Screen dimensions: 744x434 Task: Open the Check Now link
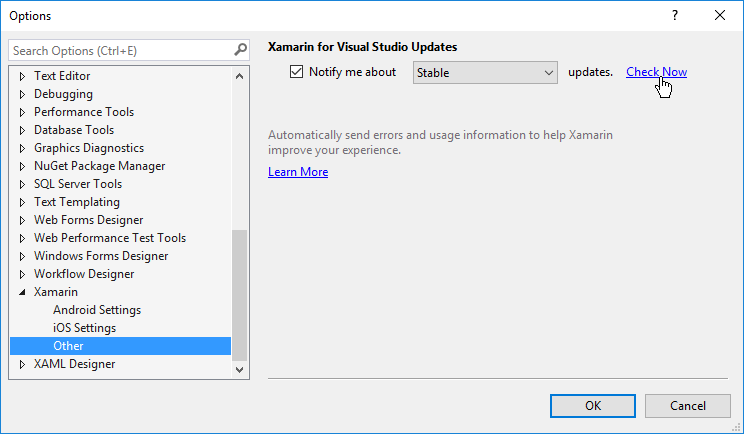(656, 72)
